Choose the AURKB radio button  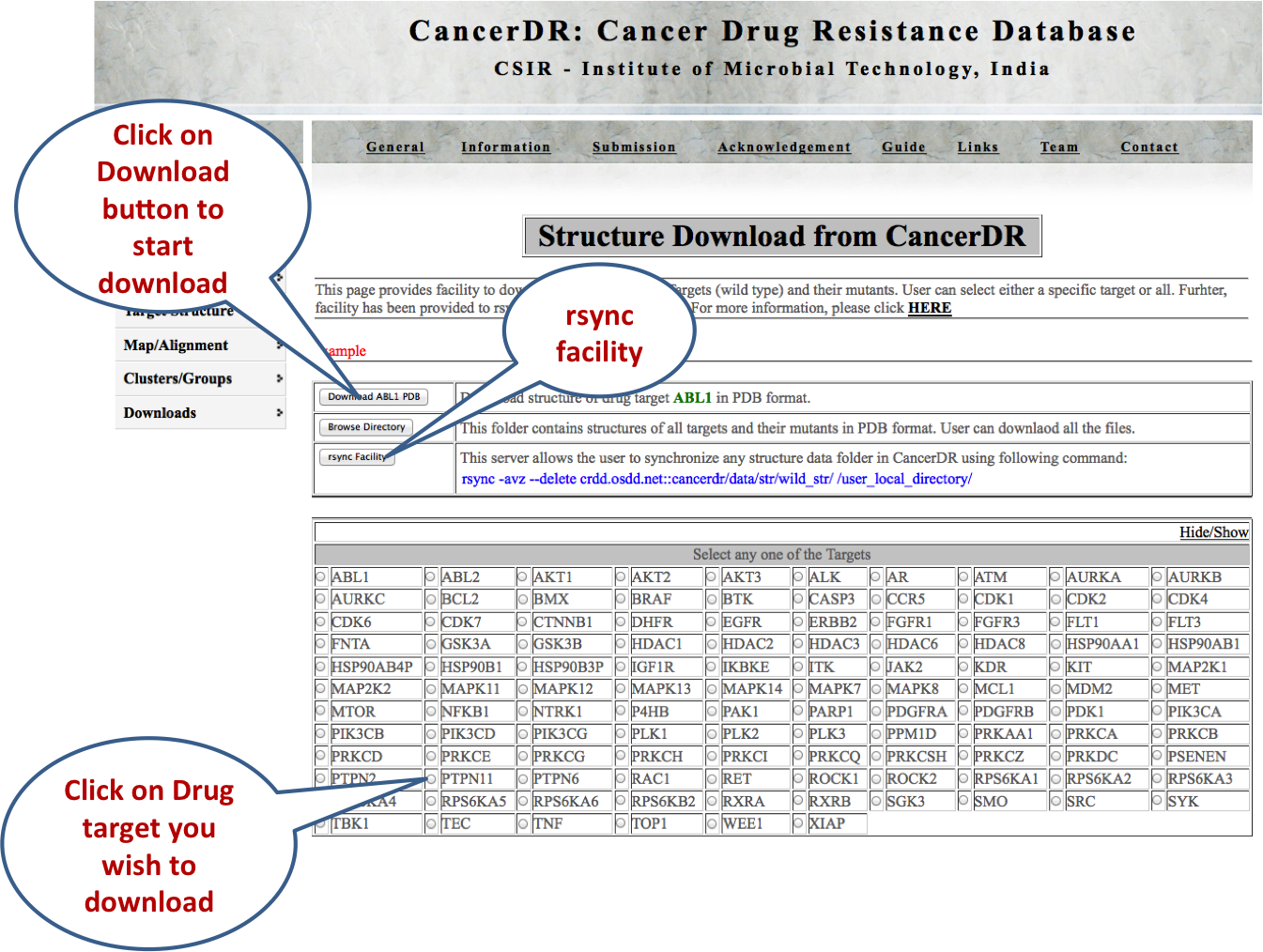(1157, 576)
